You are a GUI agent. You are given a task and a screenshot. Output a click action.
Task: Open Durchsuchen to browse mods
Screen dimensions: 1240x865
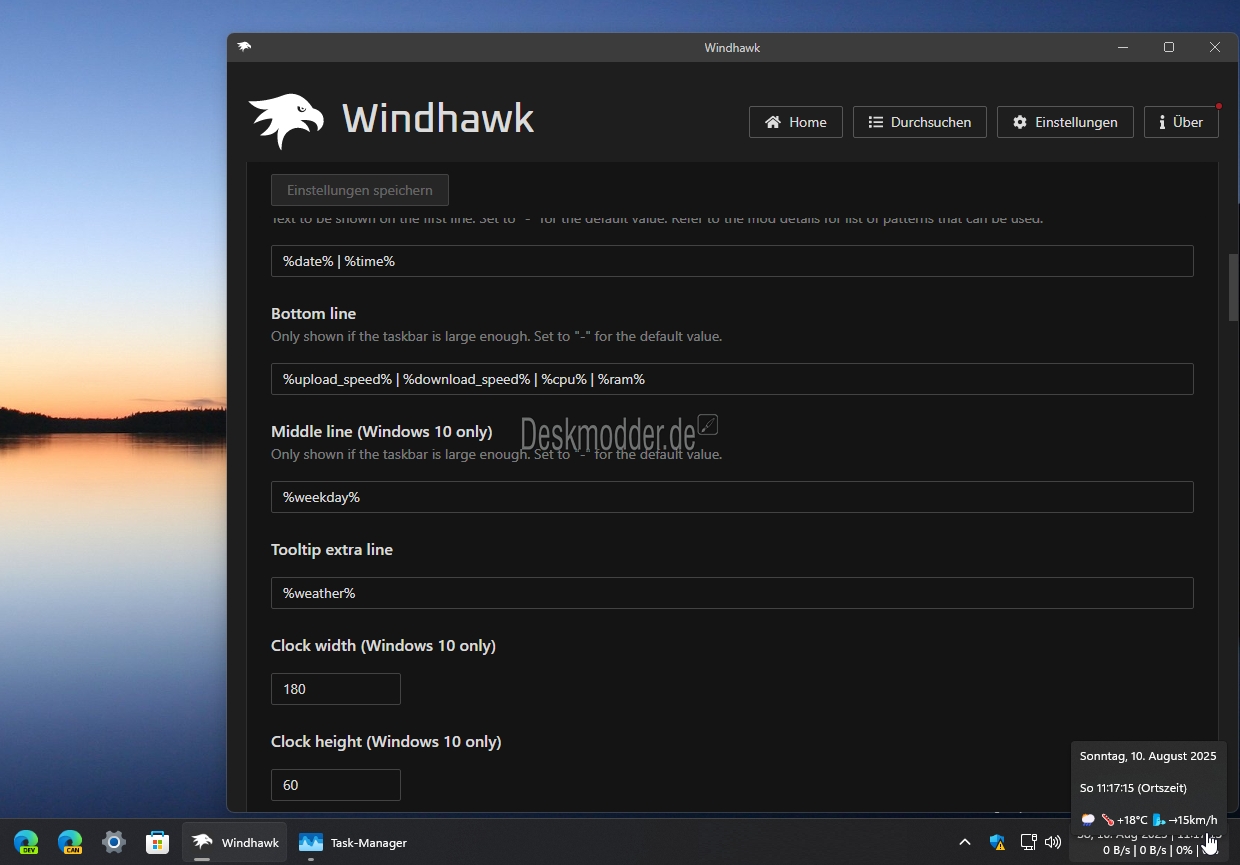click(919, 122)
